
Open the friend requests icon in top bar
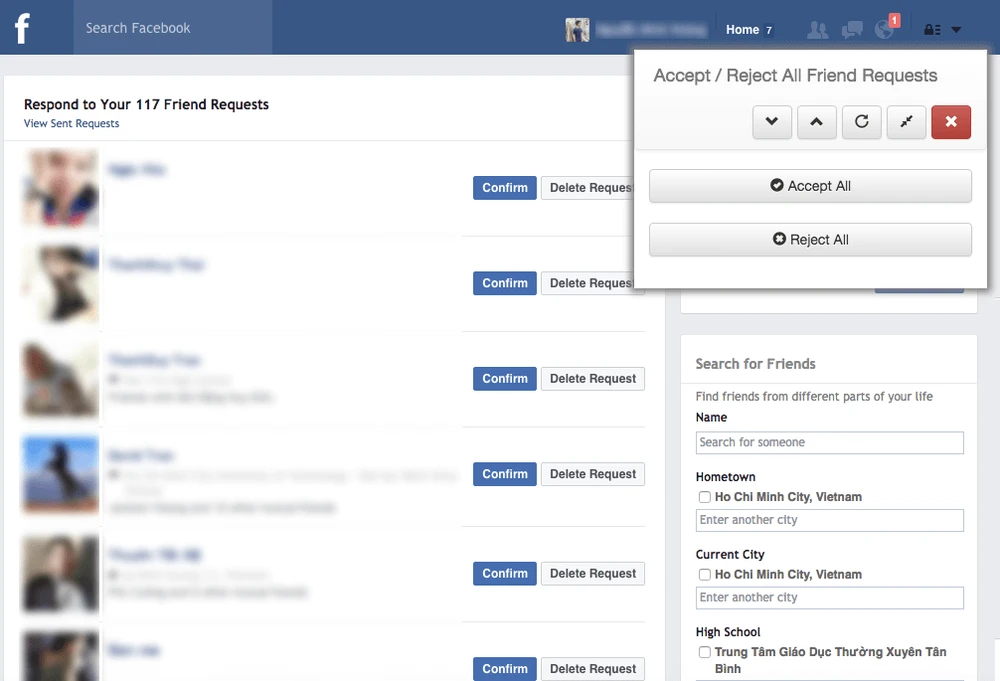(817, 30)
